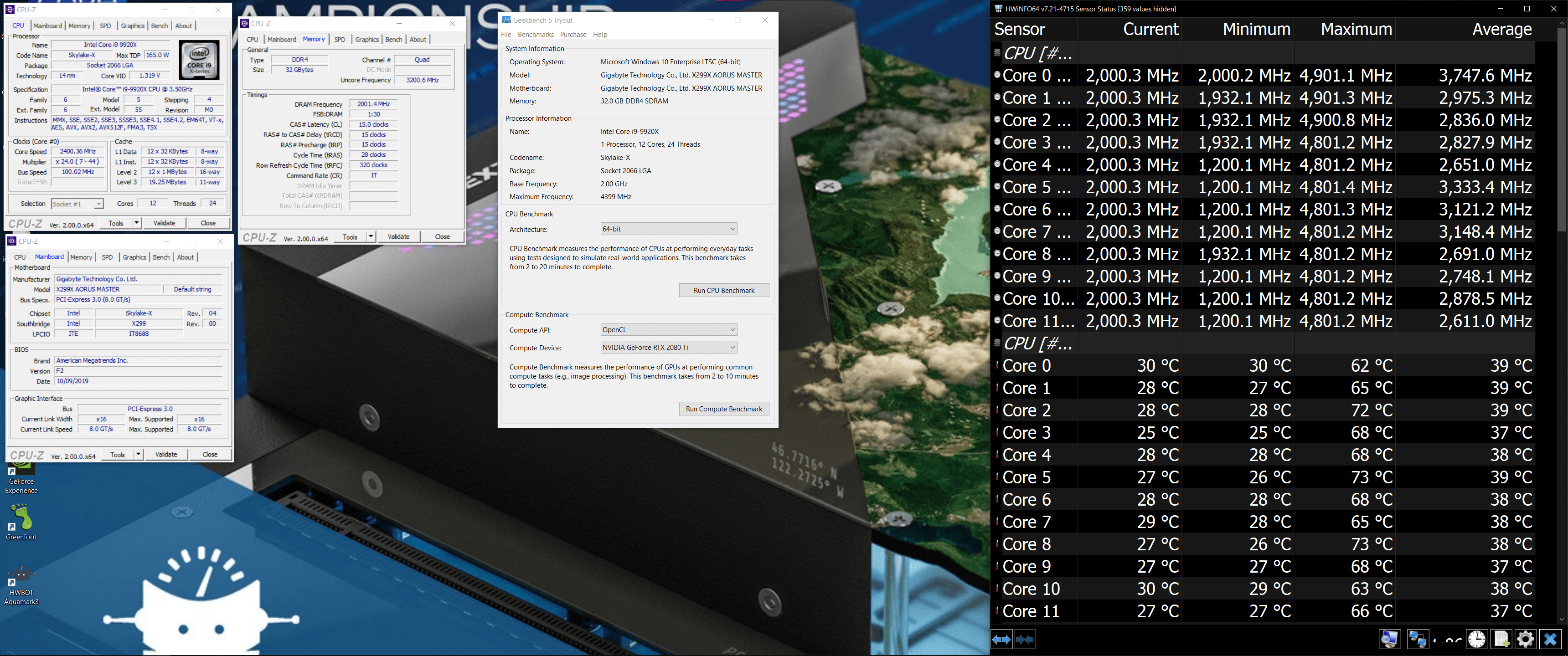This screenshot has height=656, width=1568.
Task: Open HWiNFO sensor settings gear icon
Action: 1526,639
